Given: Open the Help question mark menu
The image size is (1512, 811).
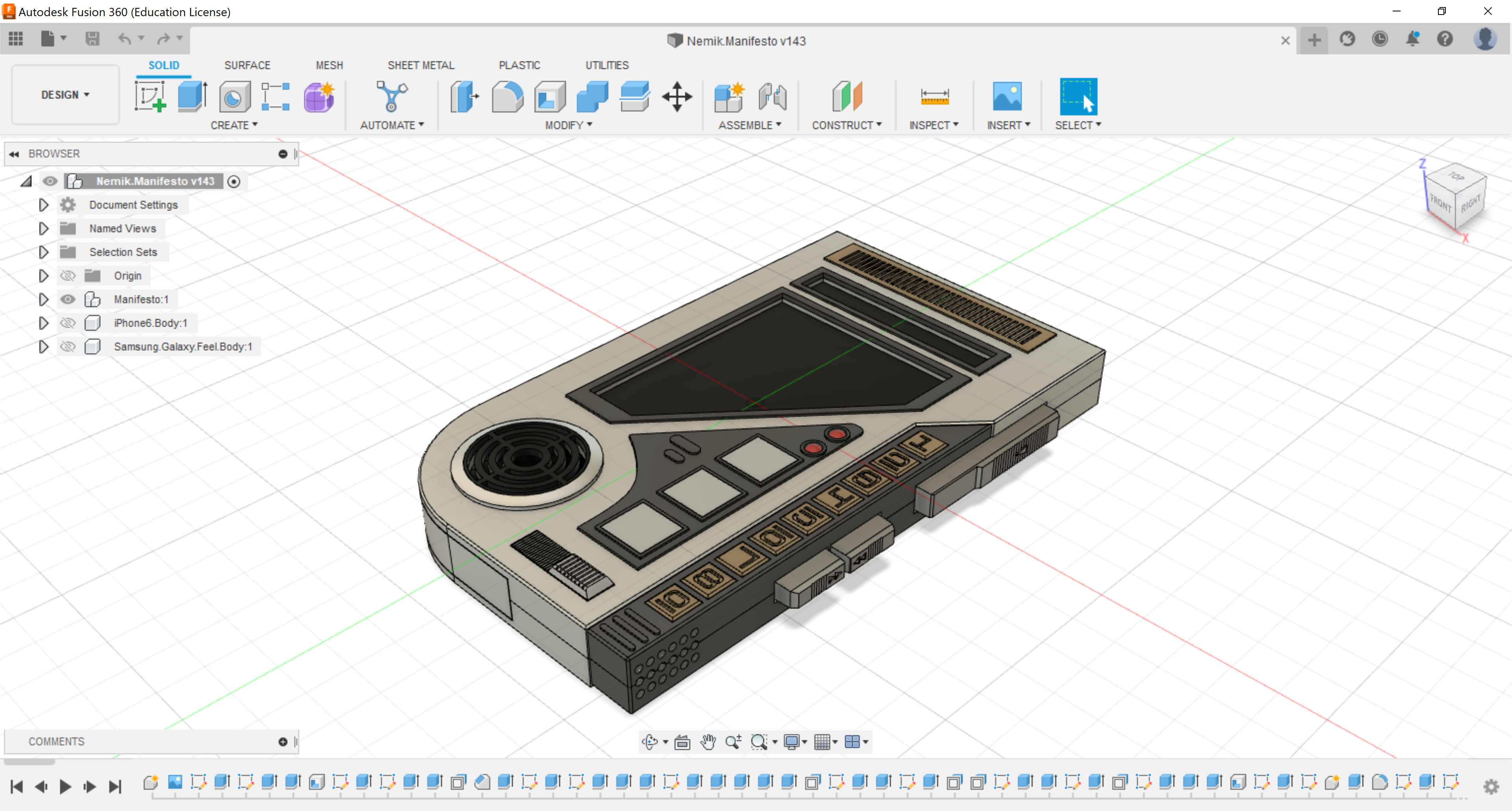Looking at the screenshot, I should point(1445,39).
